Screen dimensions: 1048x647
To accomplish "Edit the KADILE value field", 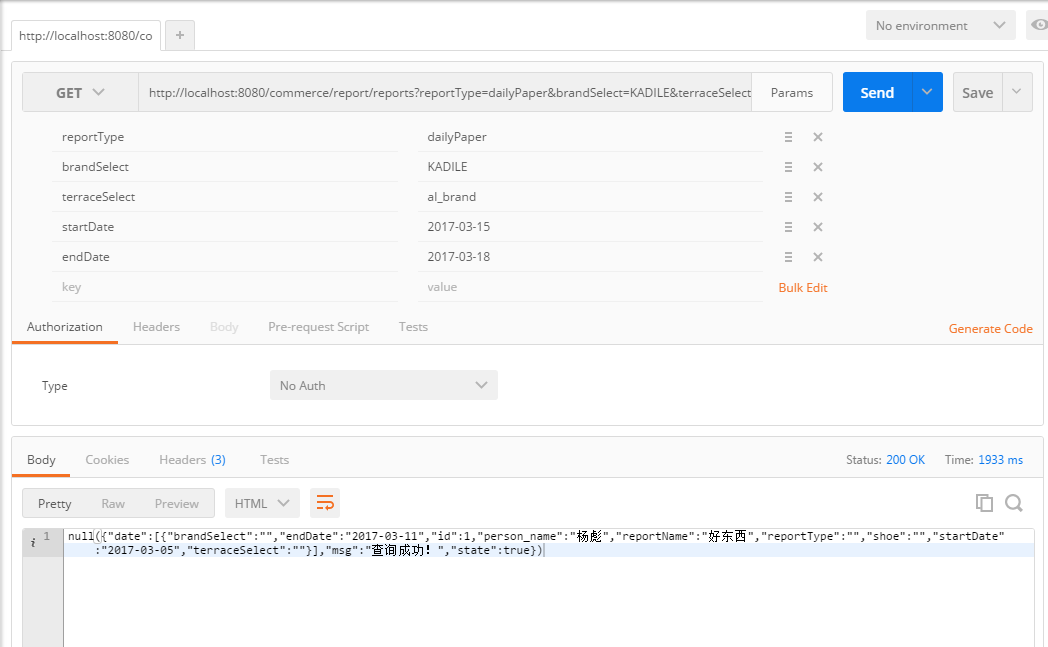I will point(590,167).
